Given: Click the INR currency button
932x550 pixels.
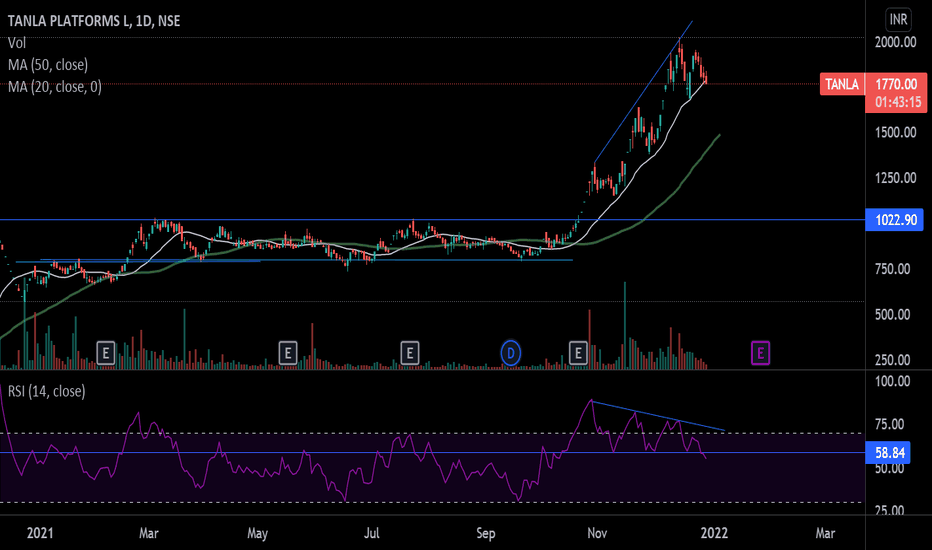Looking at the screenshot, I should coord(898,20).
